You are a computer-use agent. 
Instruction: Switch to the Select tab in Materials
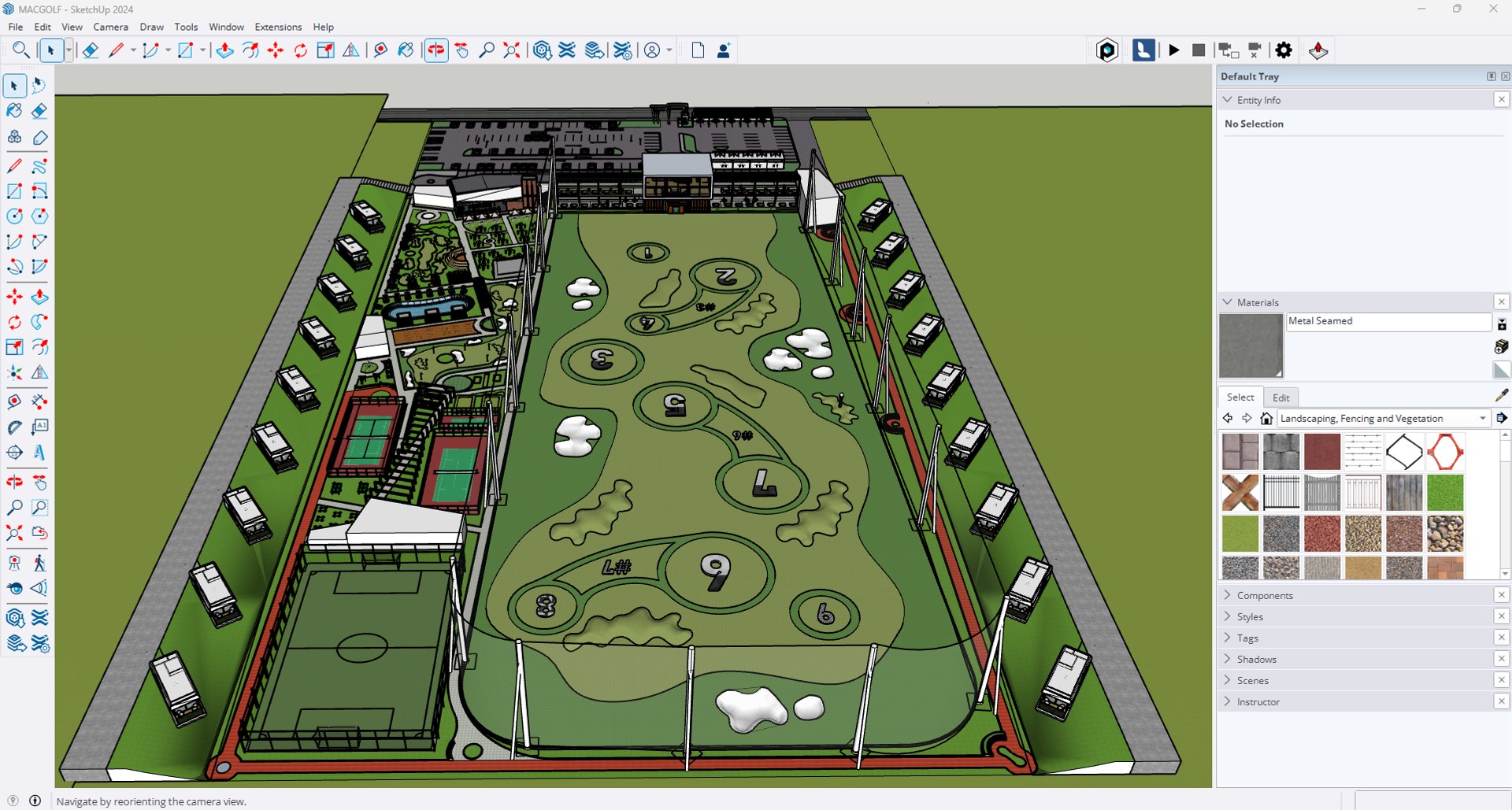(1240, 397)
